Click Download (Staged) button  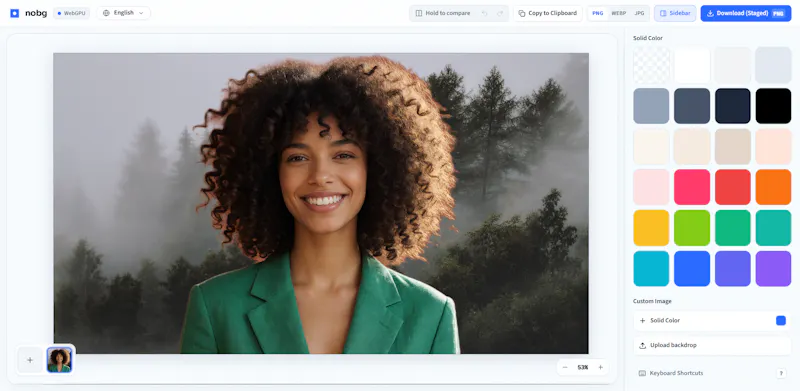click(745, 13)
